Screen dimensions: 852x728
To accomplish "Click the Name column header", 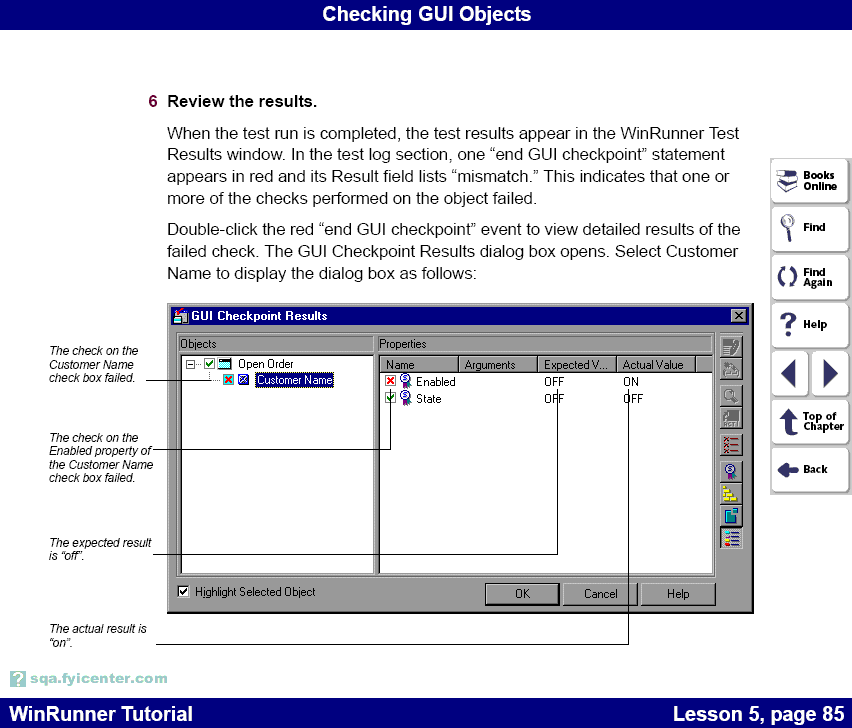I will tap(419, 365).
